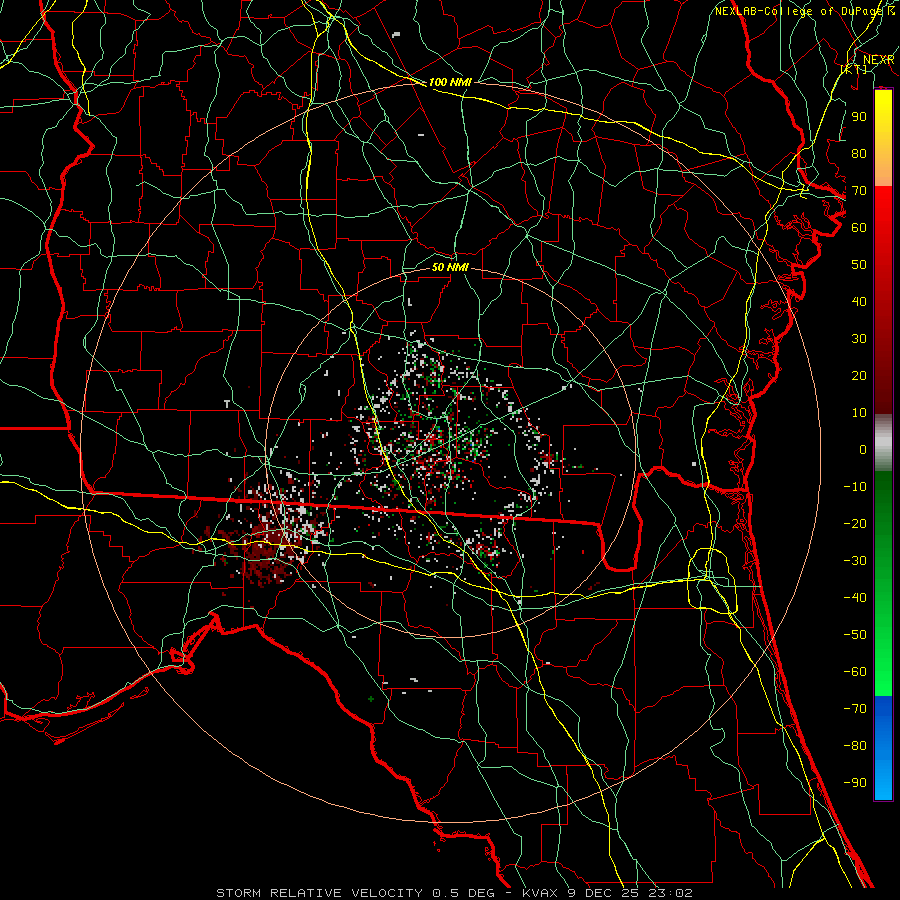Image resolution: width=900 pixels, height=900 pixels.
Task: Click the positive 20 value on the velocity scale
Action: coord(859,376)
